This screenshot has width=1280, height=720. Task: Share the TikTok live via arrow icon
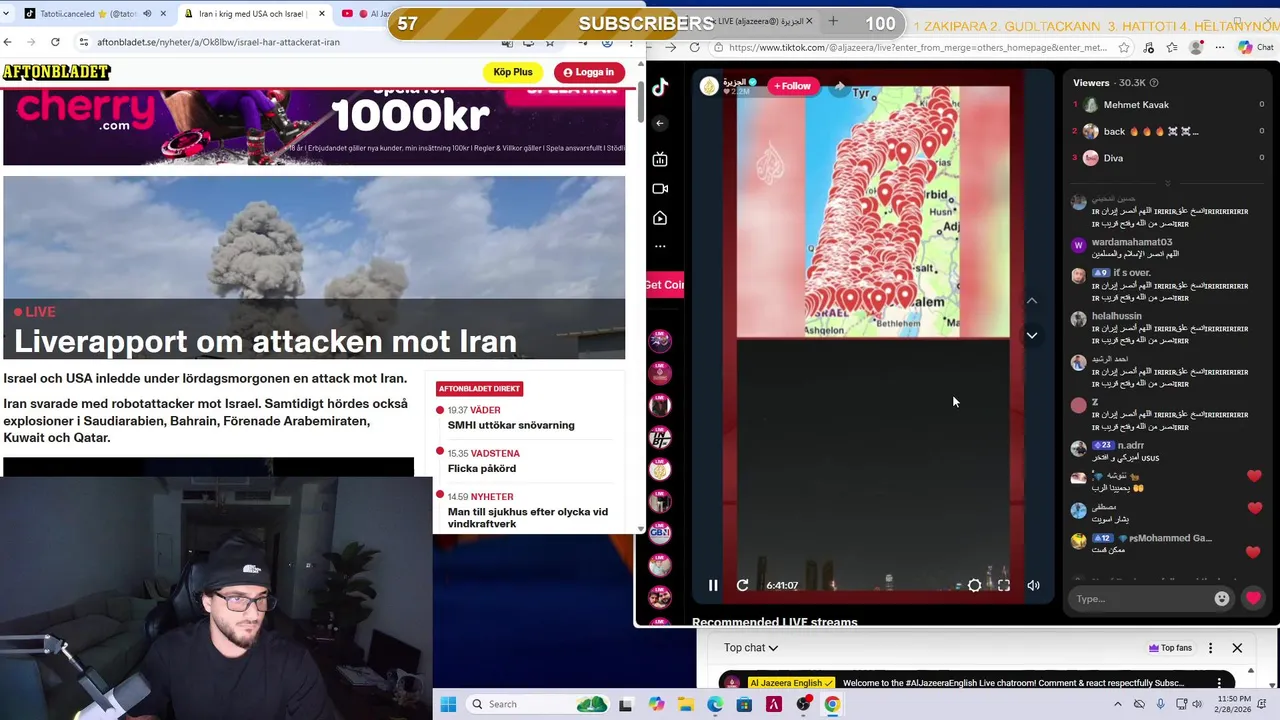[840, 86]
